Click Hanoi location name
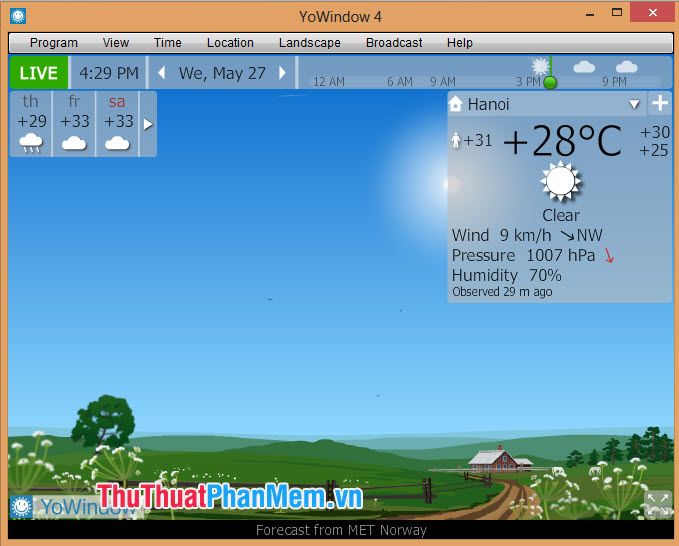 point(488,104)
